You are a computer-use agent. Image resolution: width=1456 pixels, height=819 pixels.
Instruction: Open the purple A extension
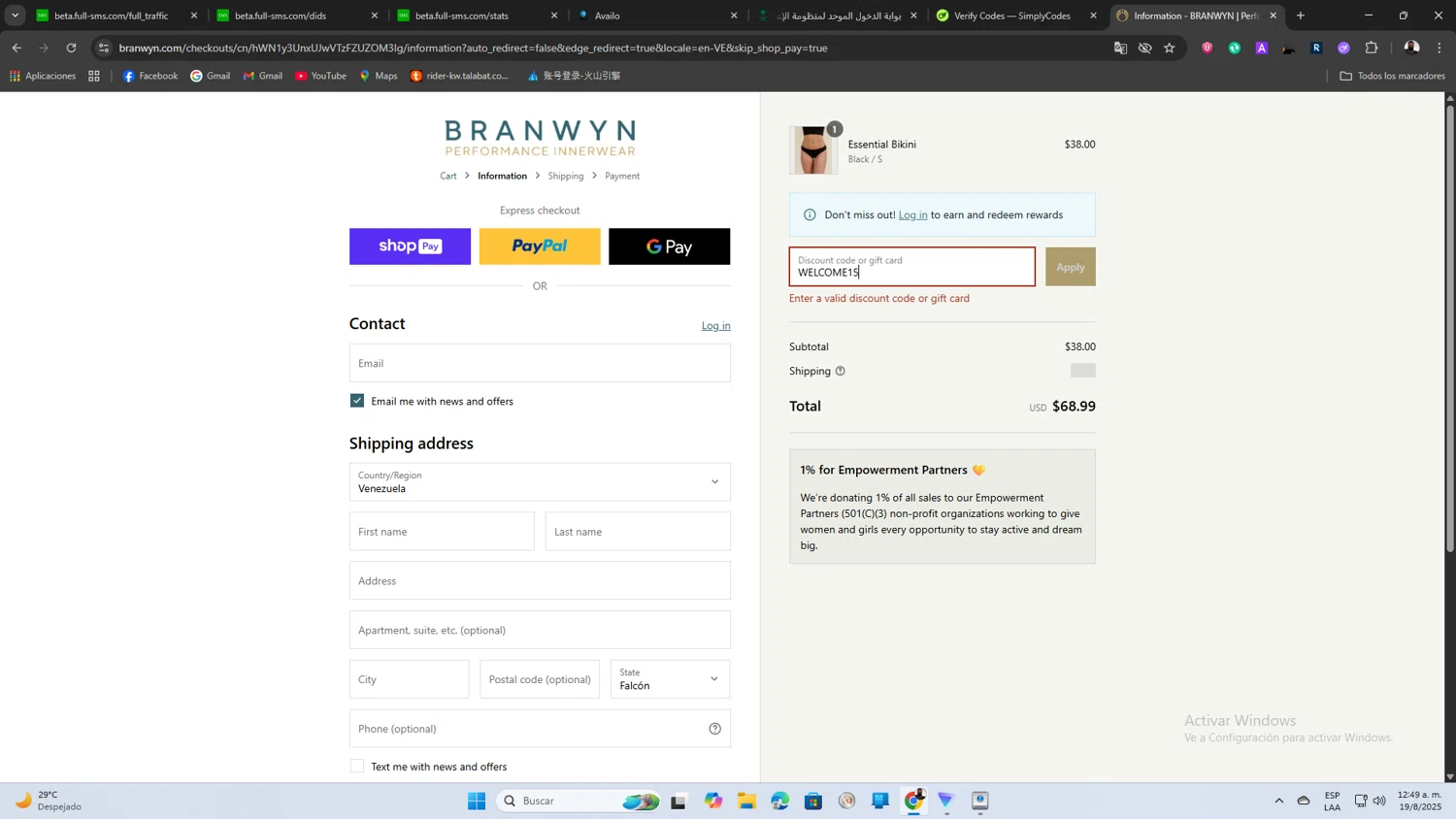(1262, 48)
